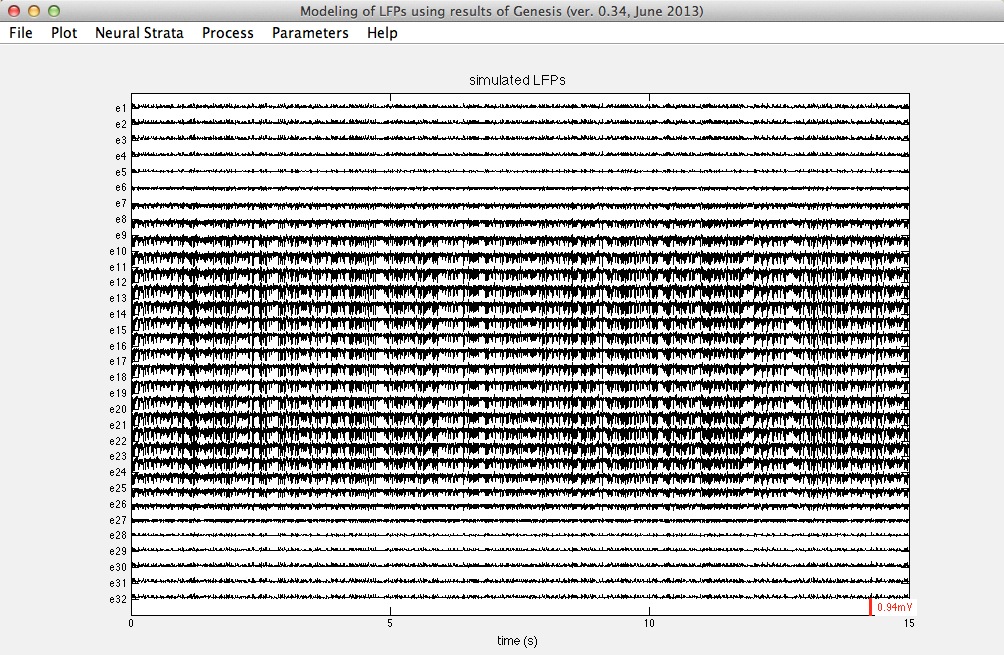The image size is (1004, 655).
Task: Click the 'simulated LFPs' plot title
Action: 518,80
